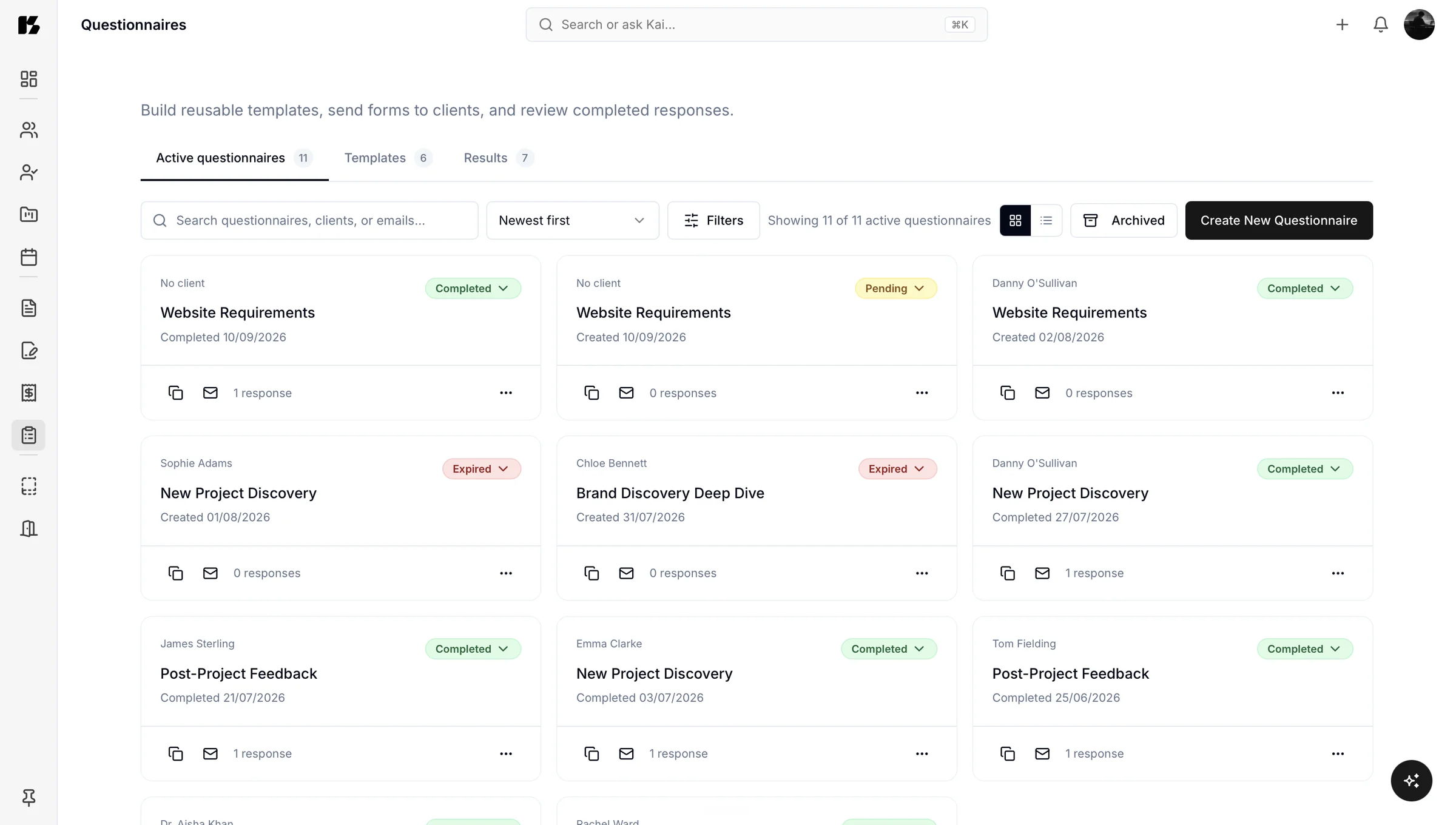
Task: Open more options for Danny O'Sullivan New Project Discovery
Action: [x=1338, y=573]
